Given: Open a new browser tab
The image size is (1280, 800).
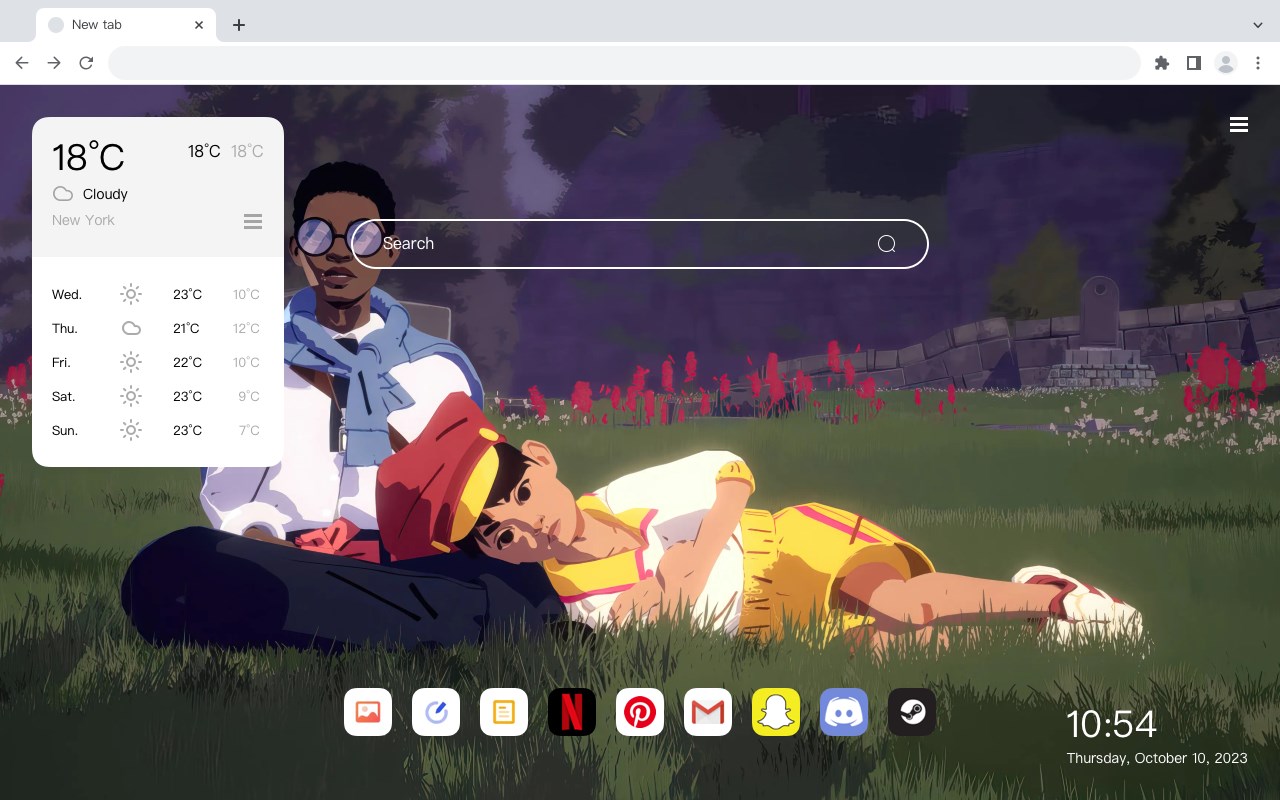Looking at the screenshot, I should tap(238, 25).
